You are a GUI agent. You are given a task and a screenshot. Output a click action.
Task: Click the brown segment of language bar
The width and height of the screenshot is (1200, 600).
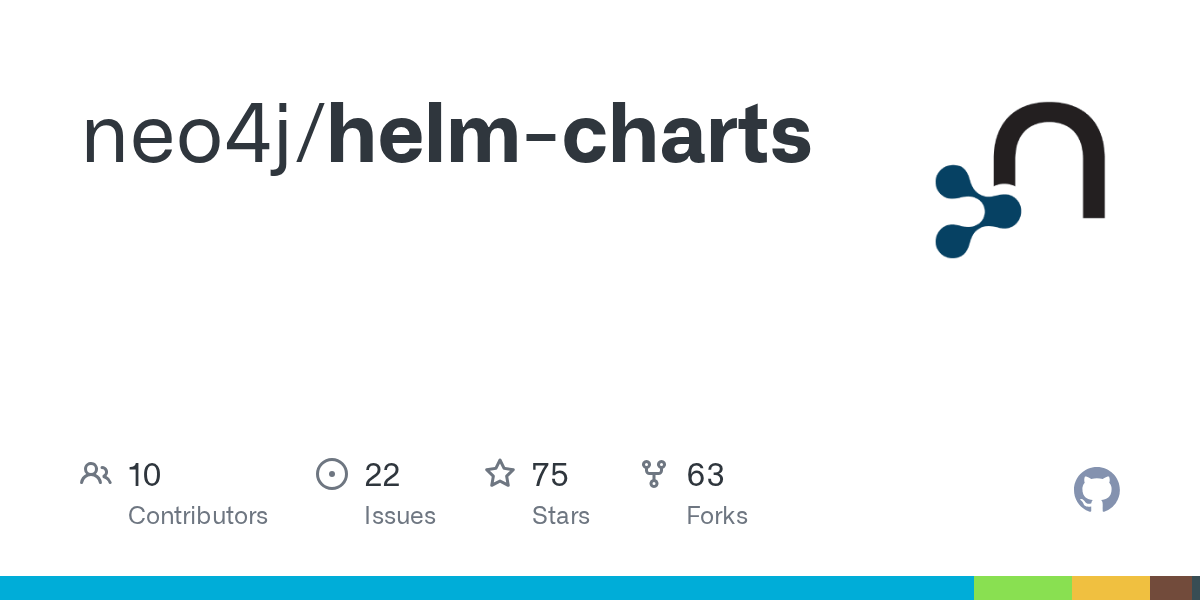(1171, 588)
